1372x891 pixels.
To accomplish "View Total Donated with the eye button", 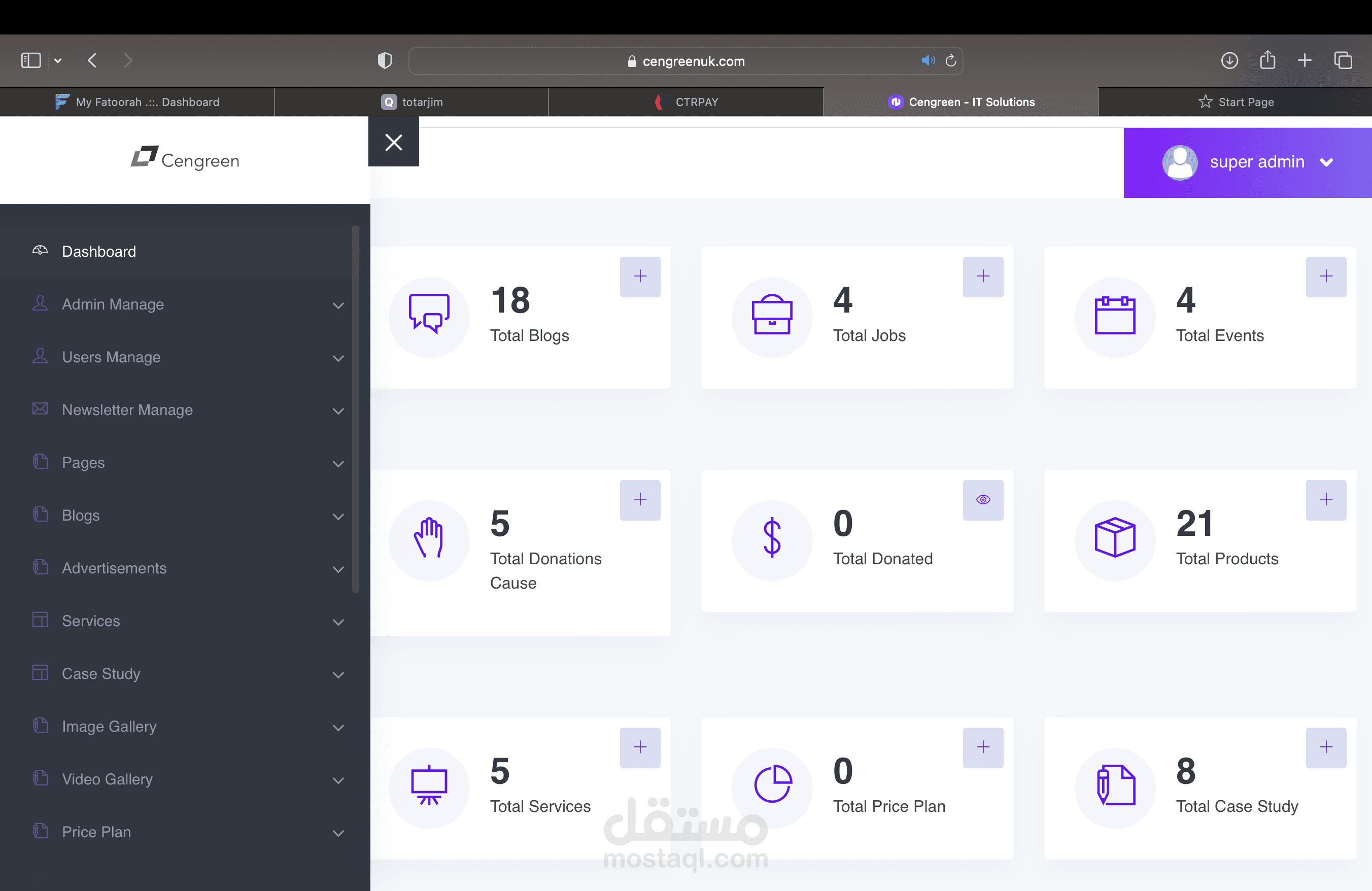I will pyautogui.click(x=983, y=500).
